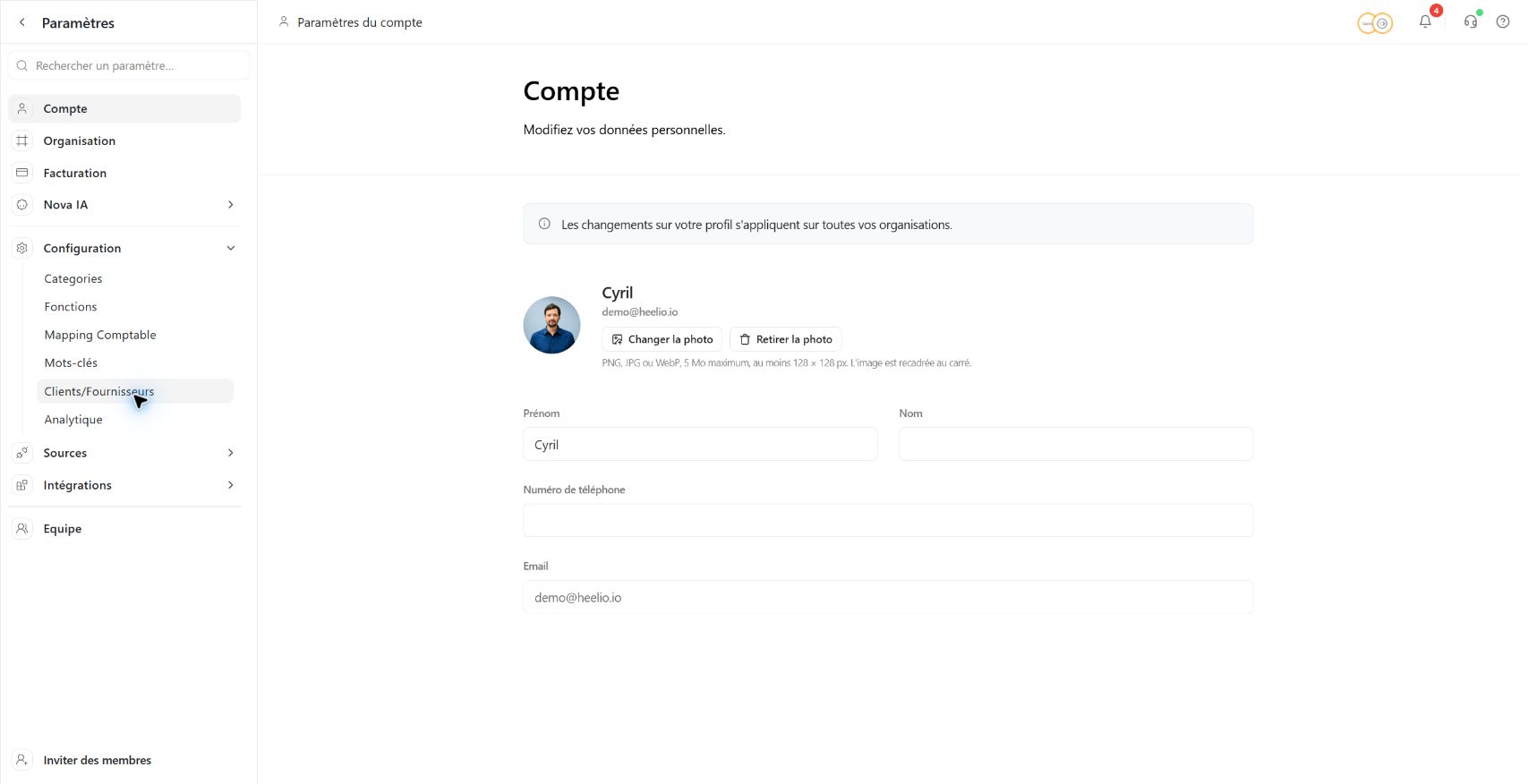Open the Organisation settings
This screenshot has height=784, width=1528.
124,141
